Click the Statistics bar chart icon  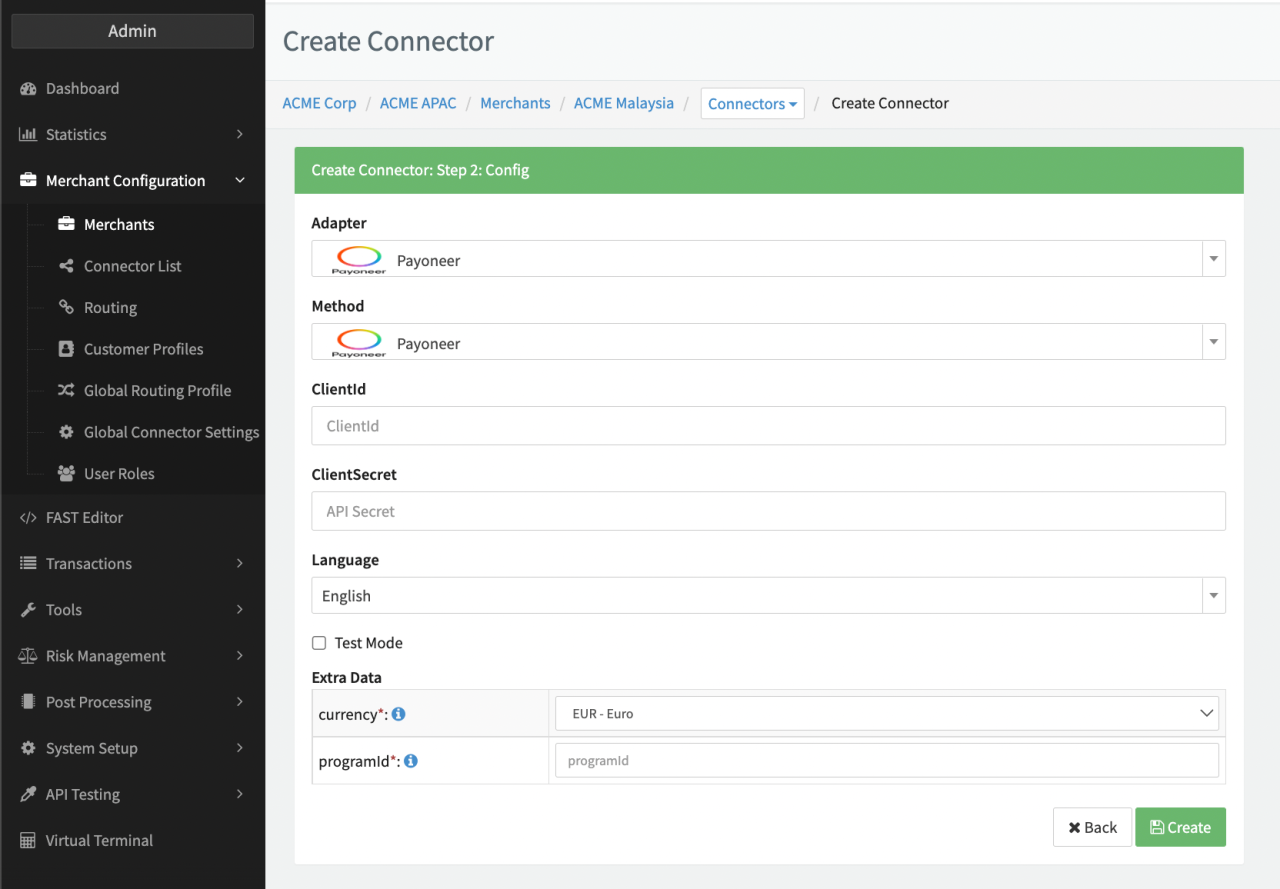(28, 135)
